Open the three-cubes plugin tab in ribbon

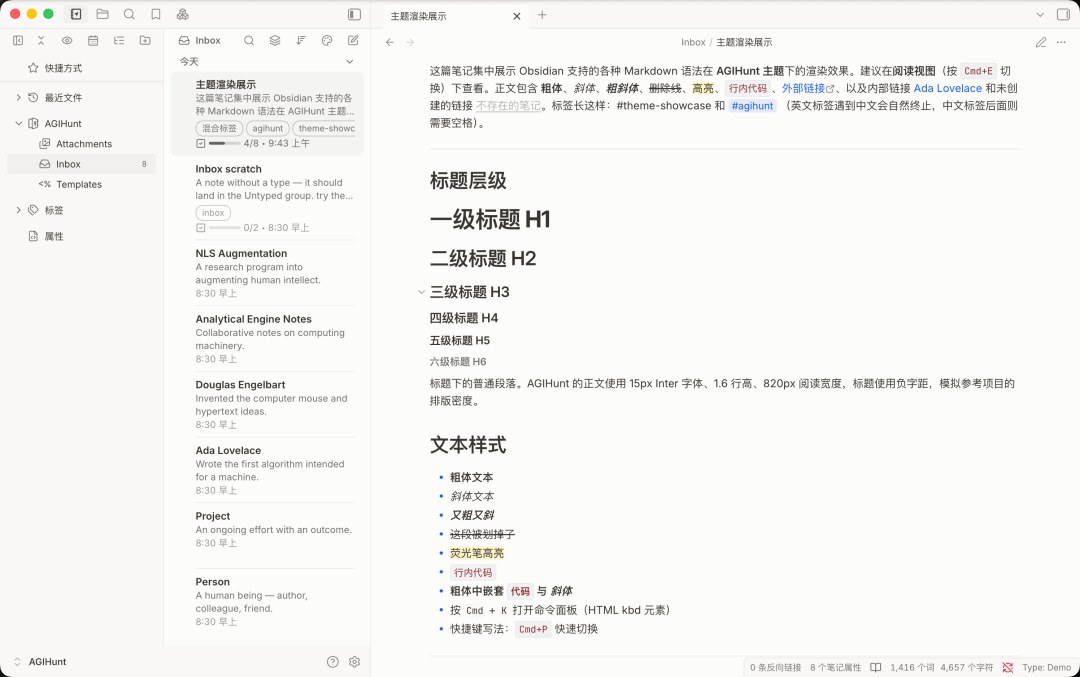pos(183,14)
